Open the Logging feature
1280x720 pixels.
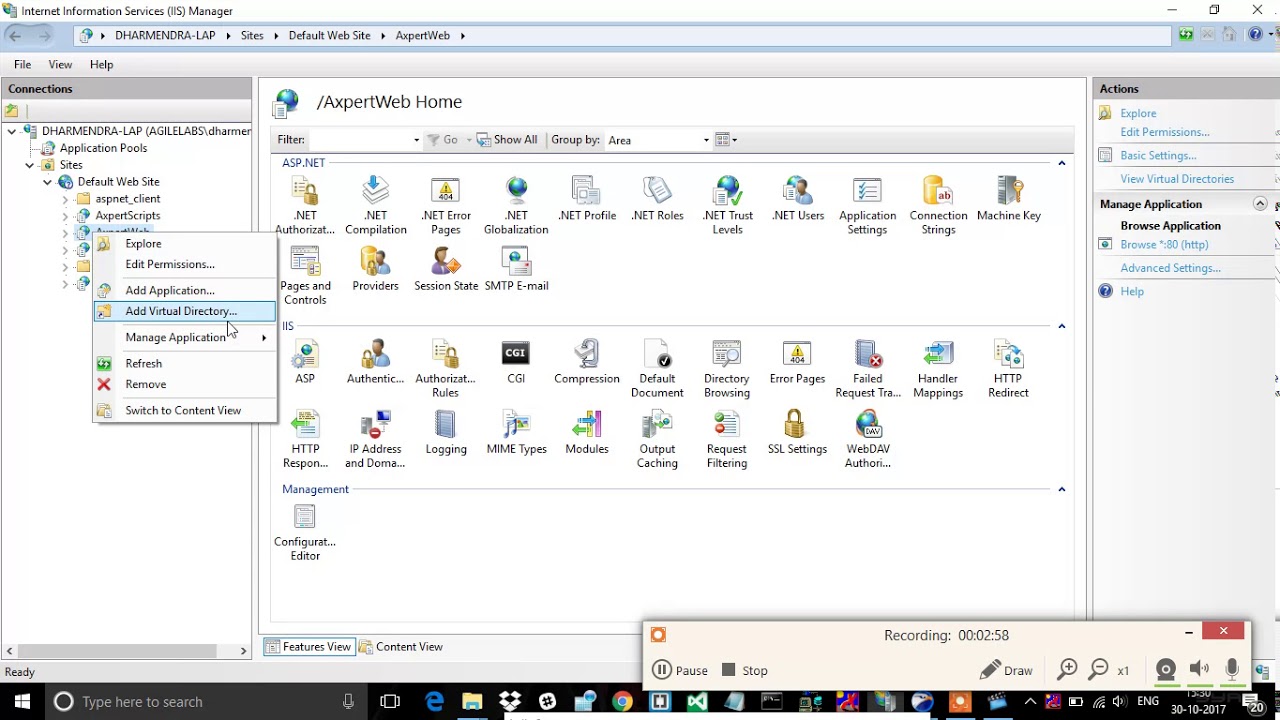[x=446, y=431]
